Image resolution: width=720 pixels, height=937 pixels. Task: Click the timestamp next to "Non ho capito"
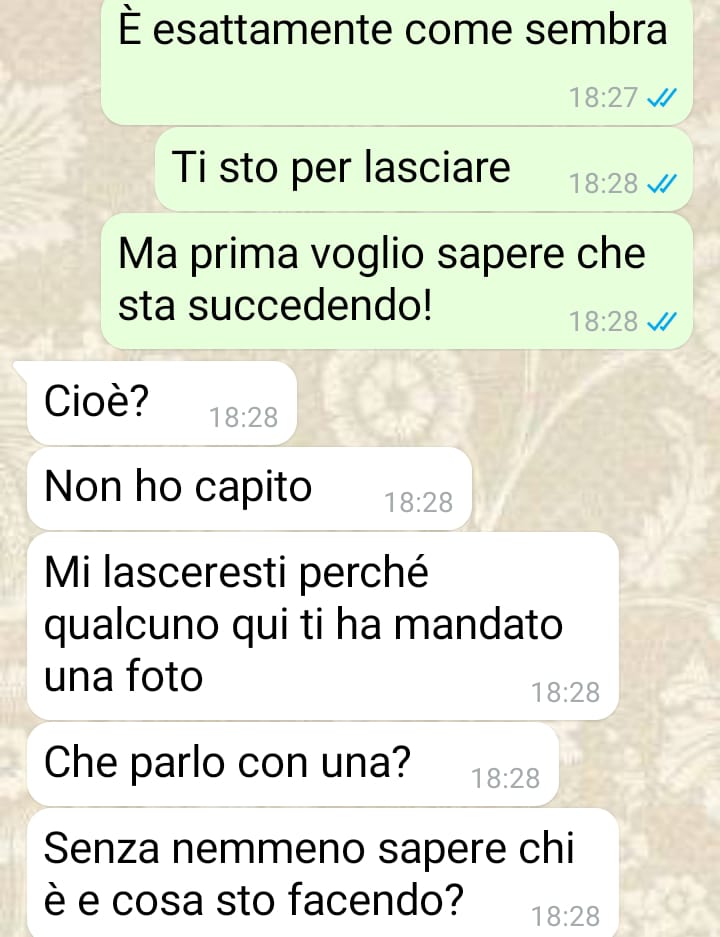tap(418, 503)
